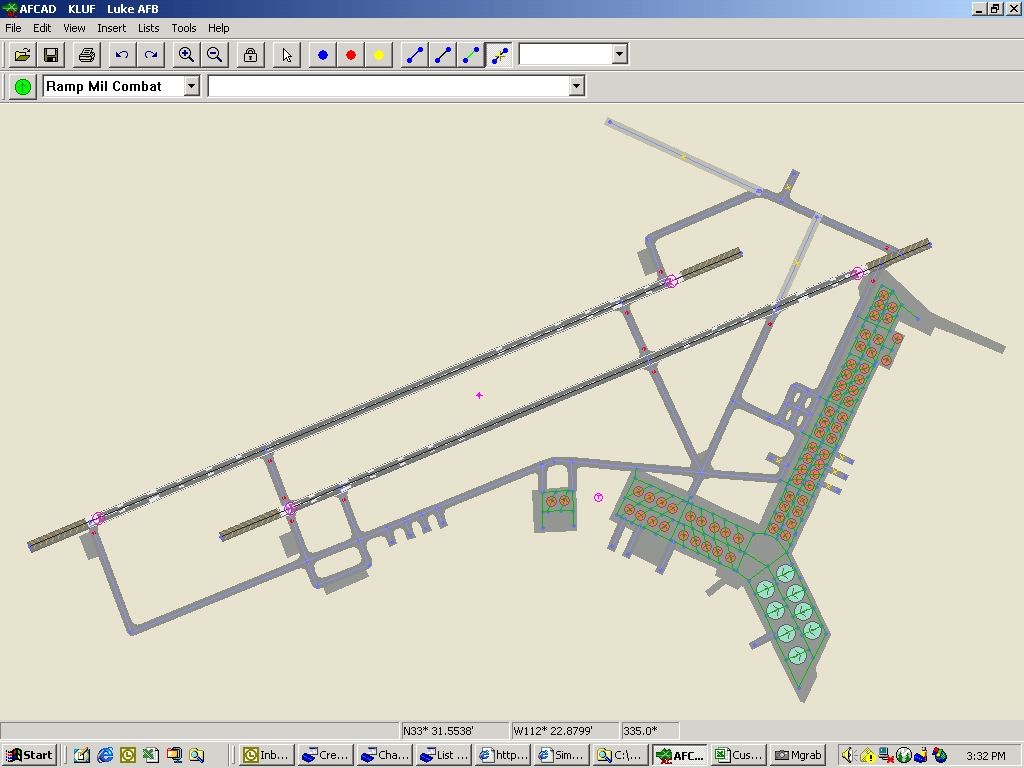The height and width of the screenshot is (768, 1024).
Task: Undo the last edit
Action: click(122, 55)
